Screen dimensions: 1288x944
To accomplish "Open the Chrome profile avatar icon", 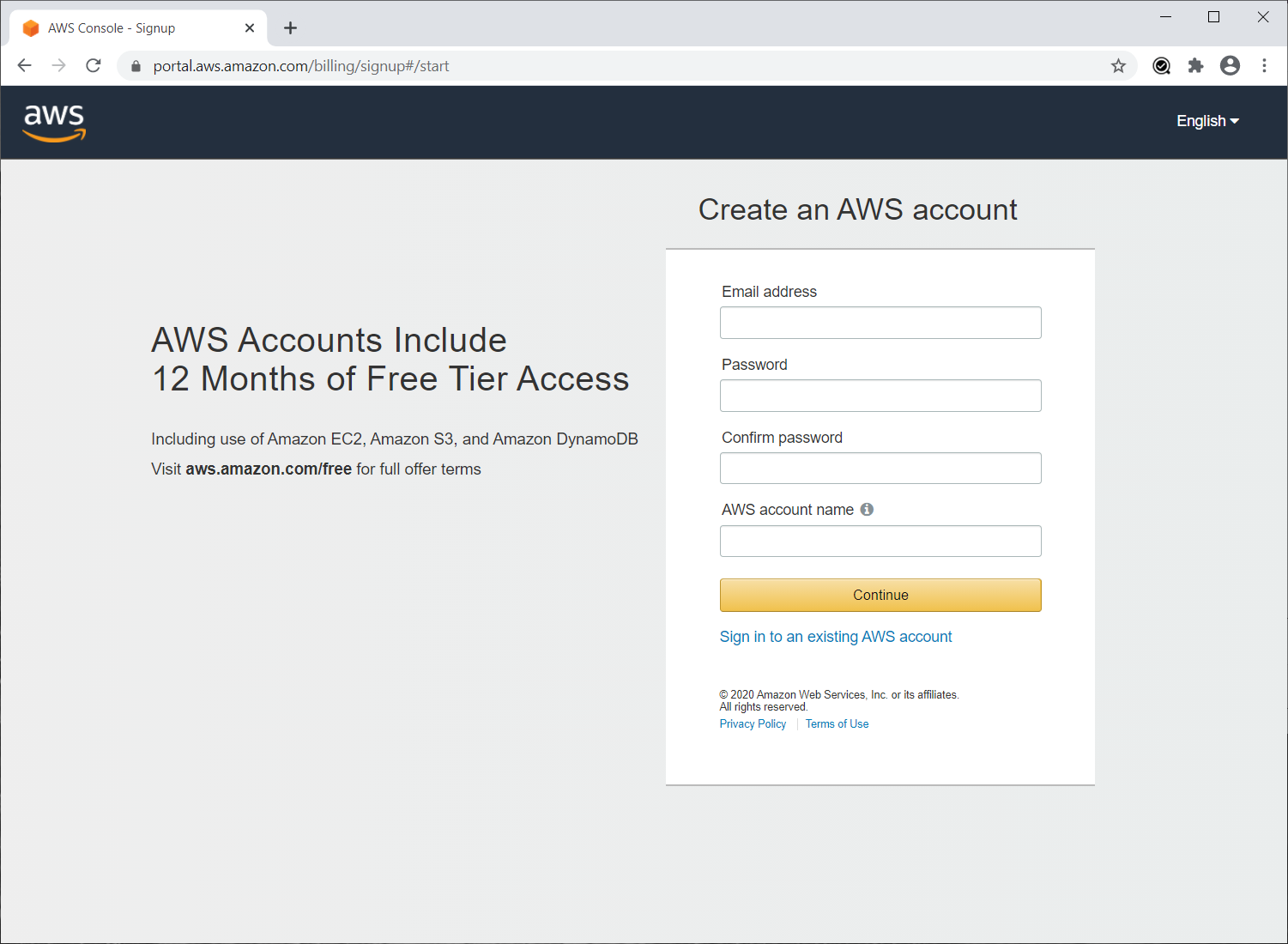I will pyautogui.click(x=1230, y=66).
